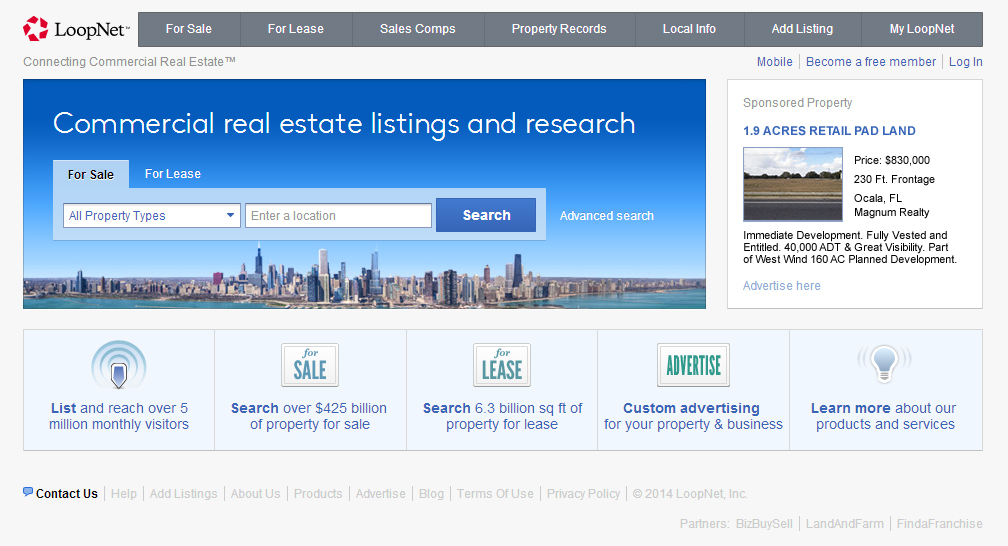Open the BizBuySell partner link

pos(764,523)
